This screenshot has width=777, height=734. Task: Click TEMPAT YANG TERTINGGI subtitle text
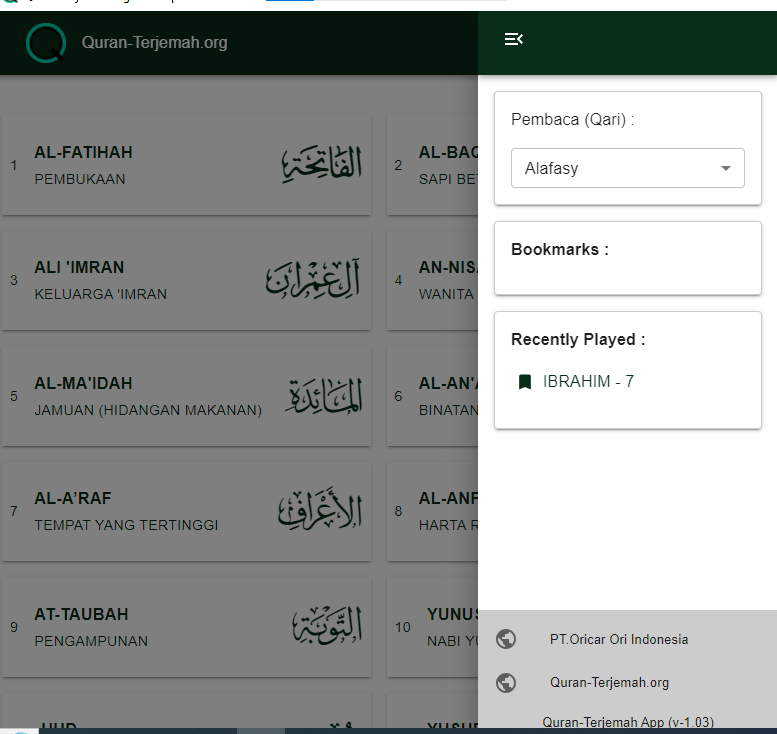click(x=126, y=525)
